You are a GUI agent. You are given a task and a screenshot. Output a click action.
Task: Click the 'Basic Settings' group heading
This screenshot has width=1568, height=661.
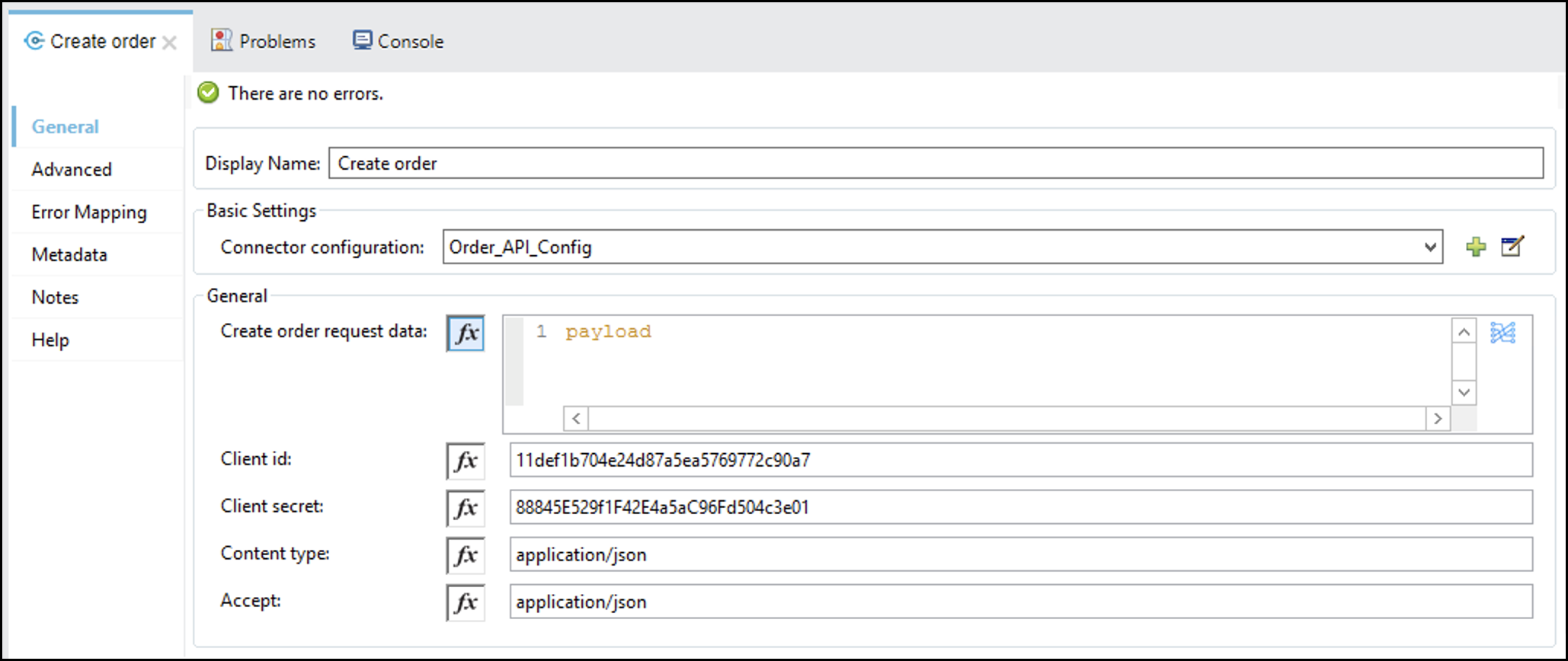261,211
